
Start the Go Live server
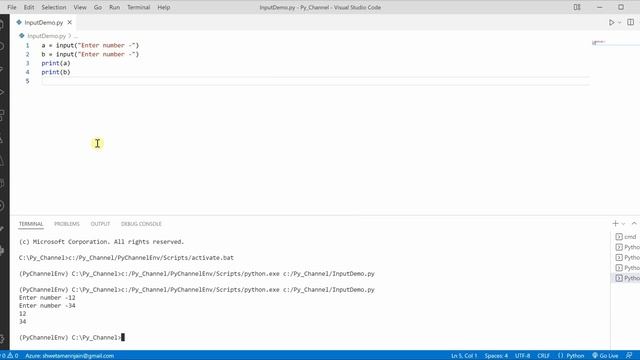click(x=605, y=356)
